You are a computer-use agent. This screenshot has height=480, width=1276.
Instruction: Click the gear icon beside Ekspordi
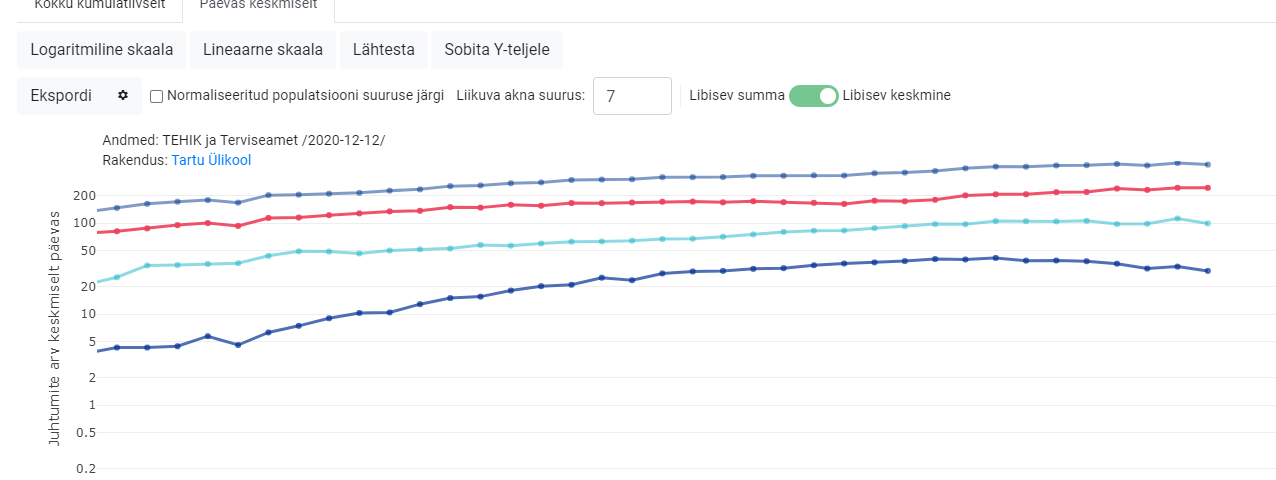click(x=123, y=95)
